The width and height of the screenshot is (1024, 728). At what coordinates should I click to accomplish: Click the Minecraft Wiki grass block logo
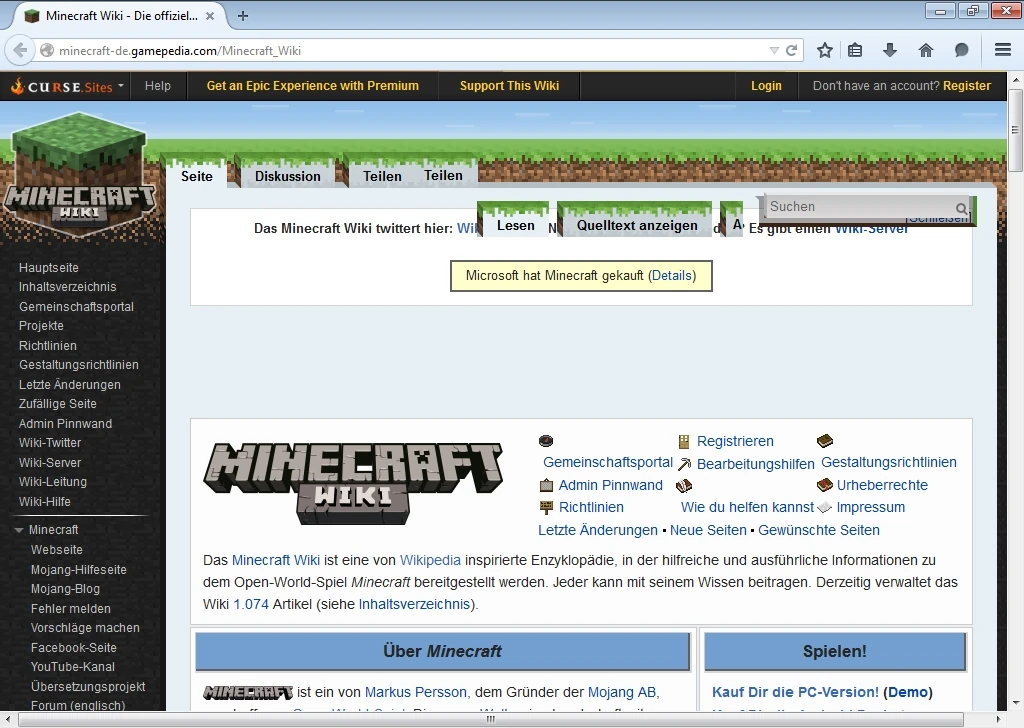point(80,174)
